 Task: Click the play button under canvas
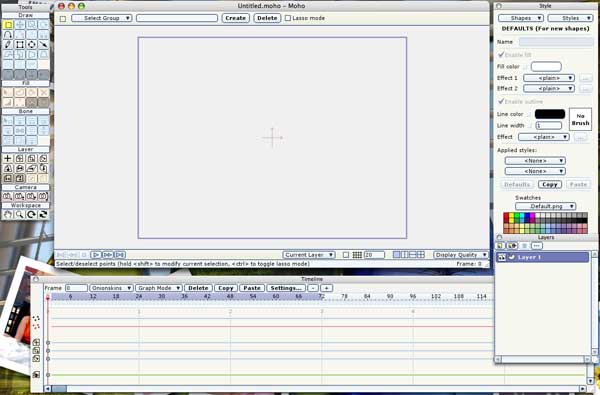coord(96,255)
